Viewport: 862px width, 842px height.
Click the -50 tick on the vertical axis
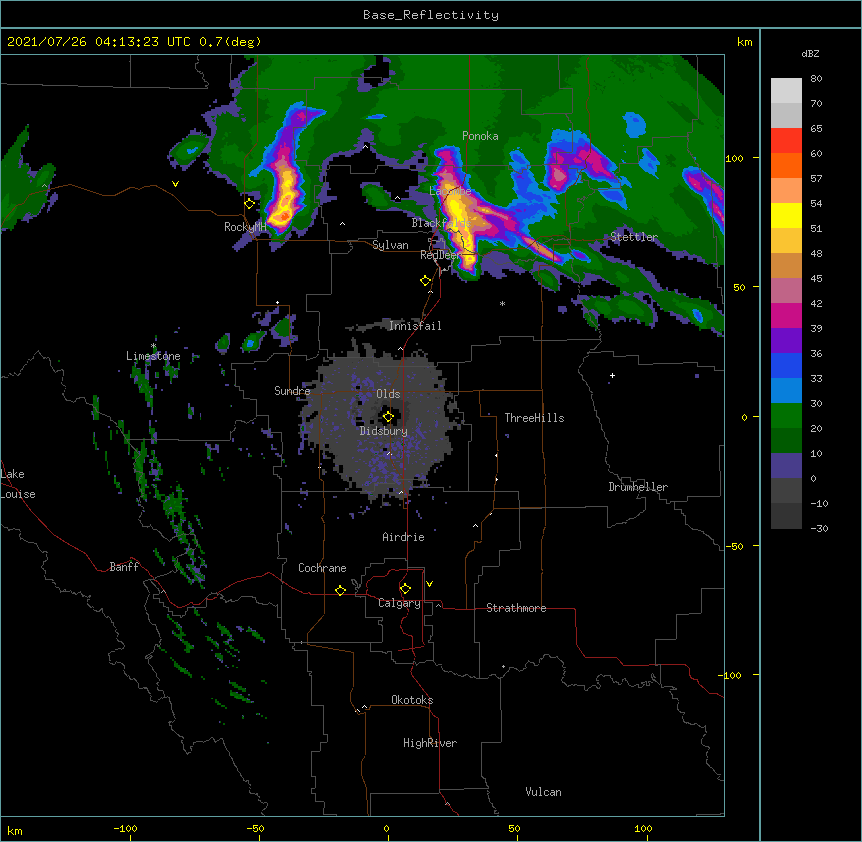click(x=734, y=546)
